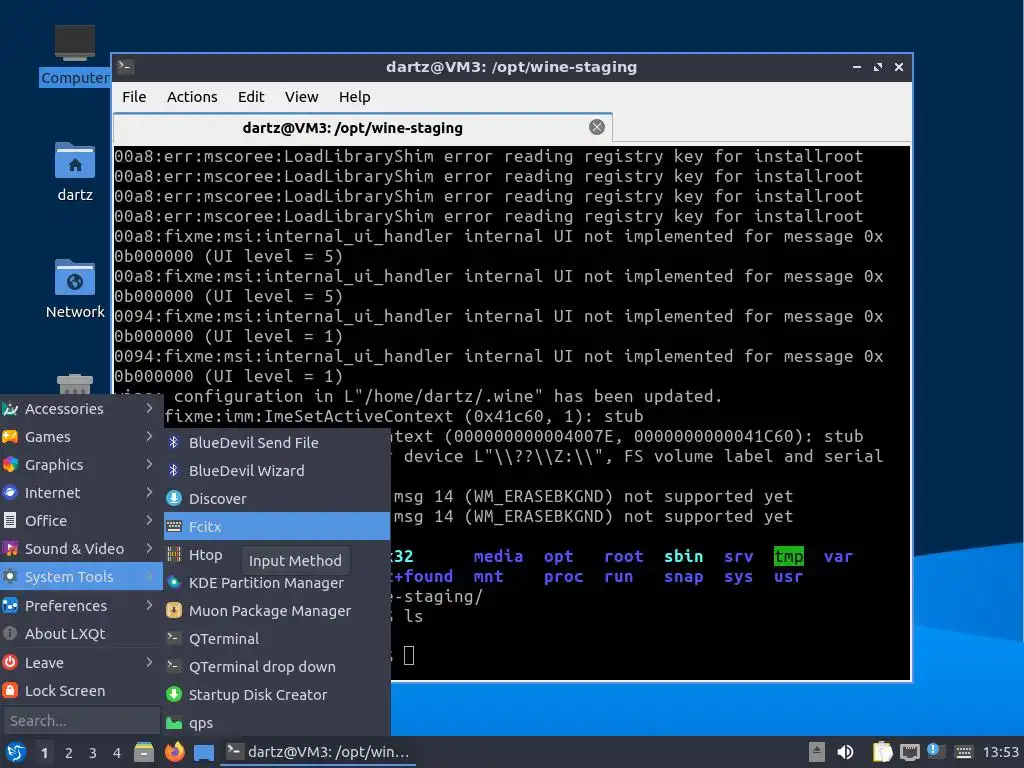This screenshot has width=1024, height=768.
Task: Open the LXQt start menu button
Action: coord(15,752)
